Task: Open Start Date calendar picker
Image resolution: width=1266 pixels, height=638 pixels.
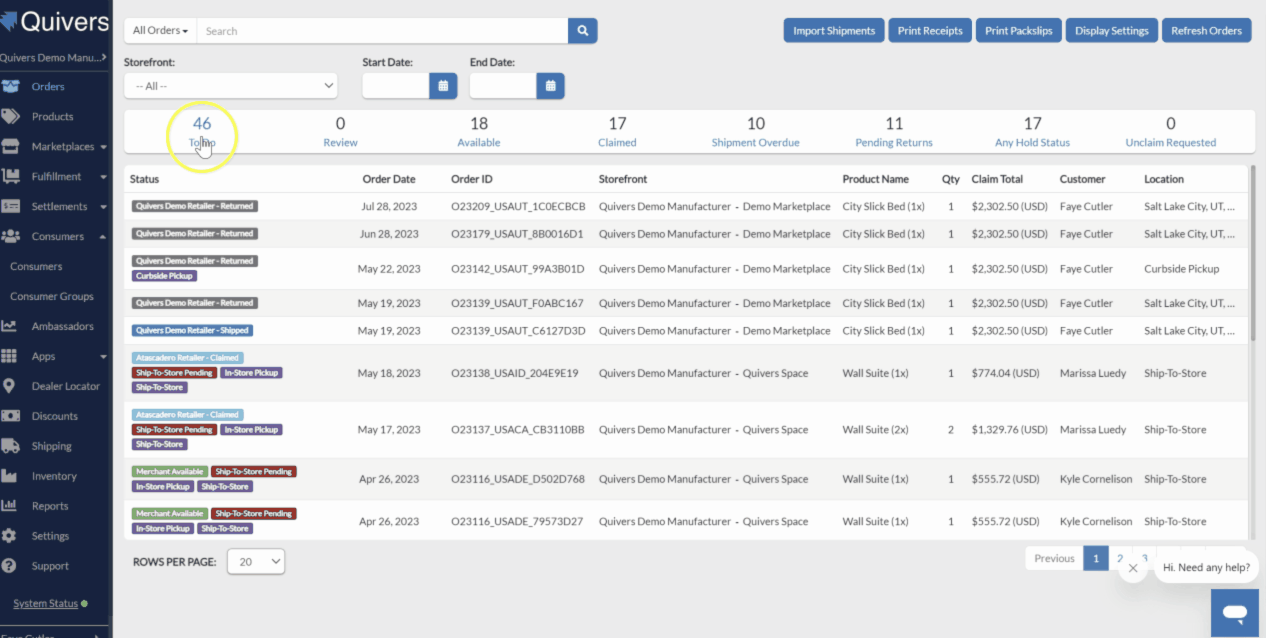Action: (x=443, y=86)
